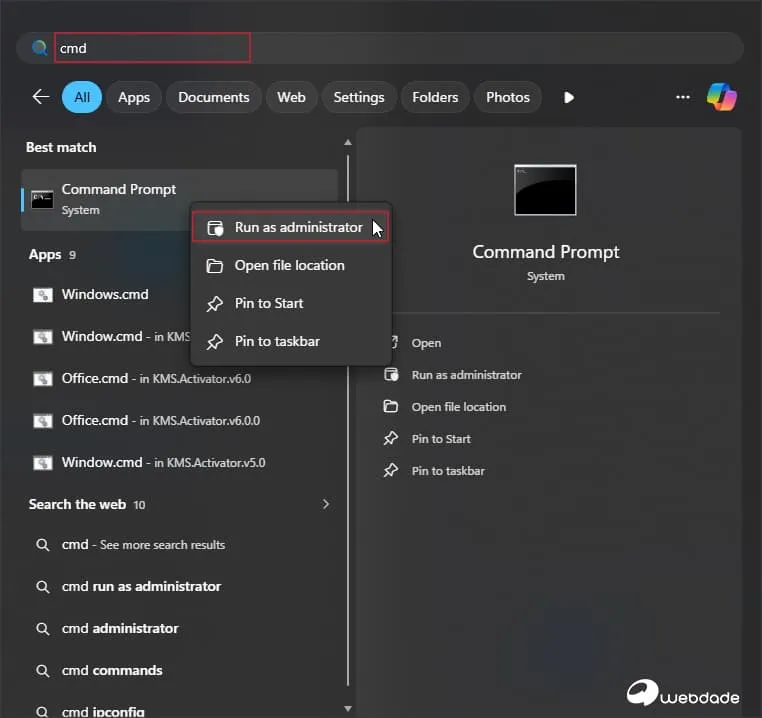Expand the Search the web section chevron

pos(325,505)
